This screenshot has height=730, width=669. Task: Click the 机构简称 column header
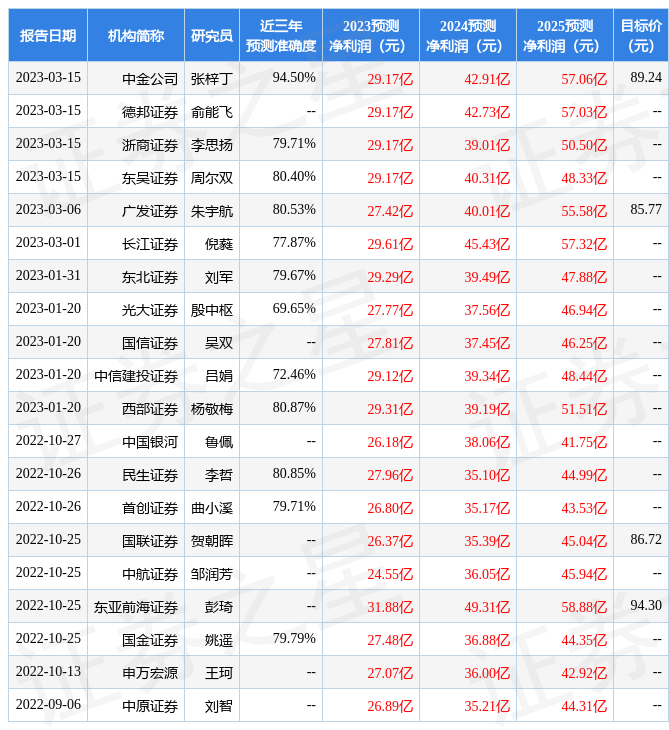pyautogui.click(x=136, y=35)
